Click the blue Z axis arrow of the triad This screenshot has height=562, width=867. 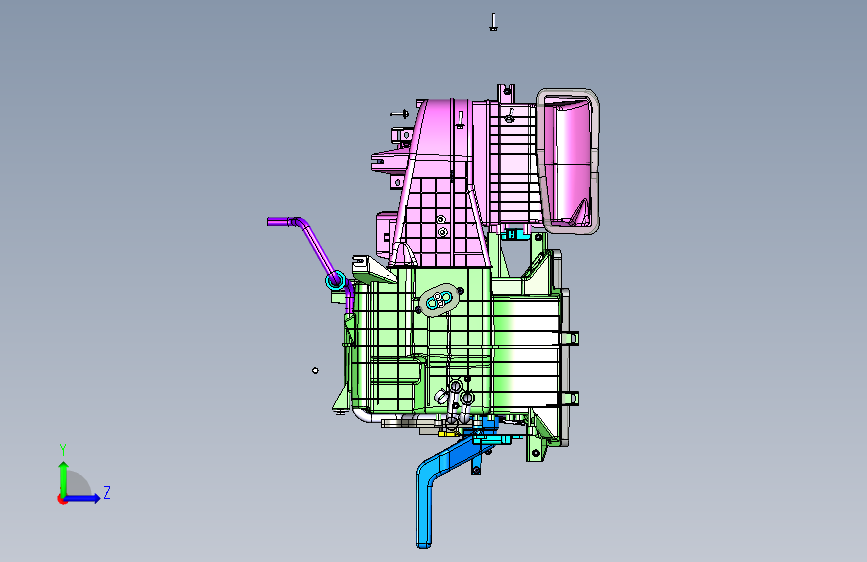83,498
